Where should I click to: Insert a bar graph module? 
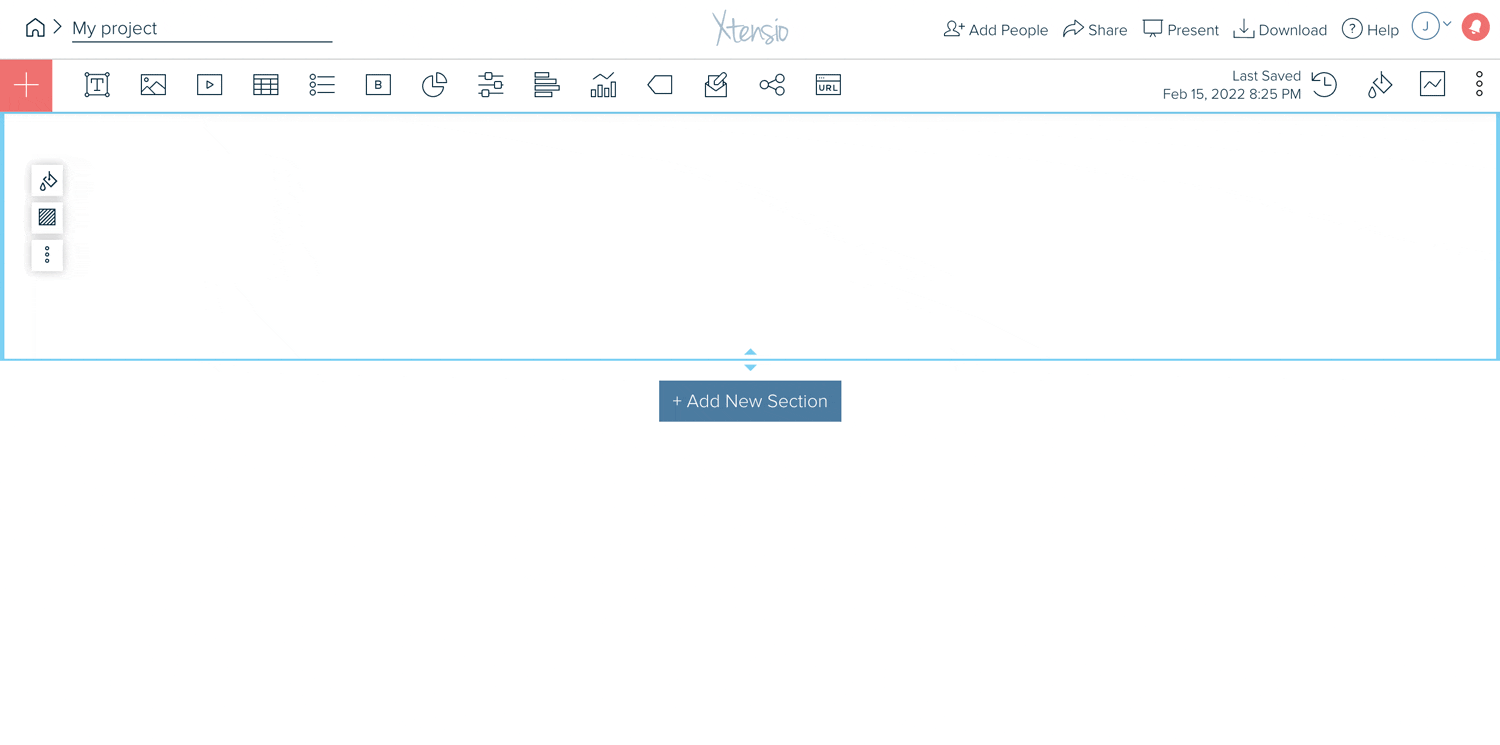pos(547,85)
